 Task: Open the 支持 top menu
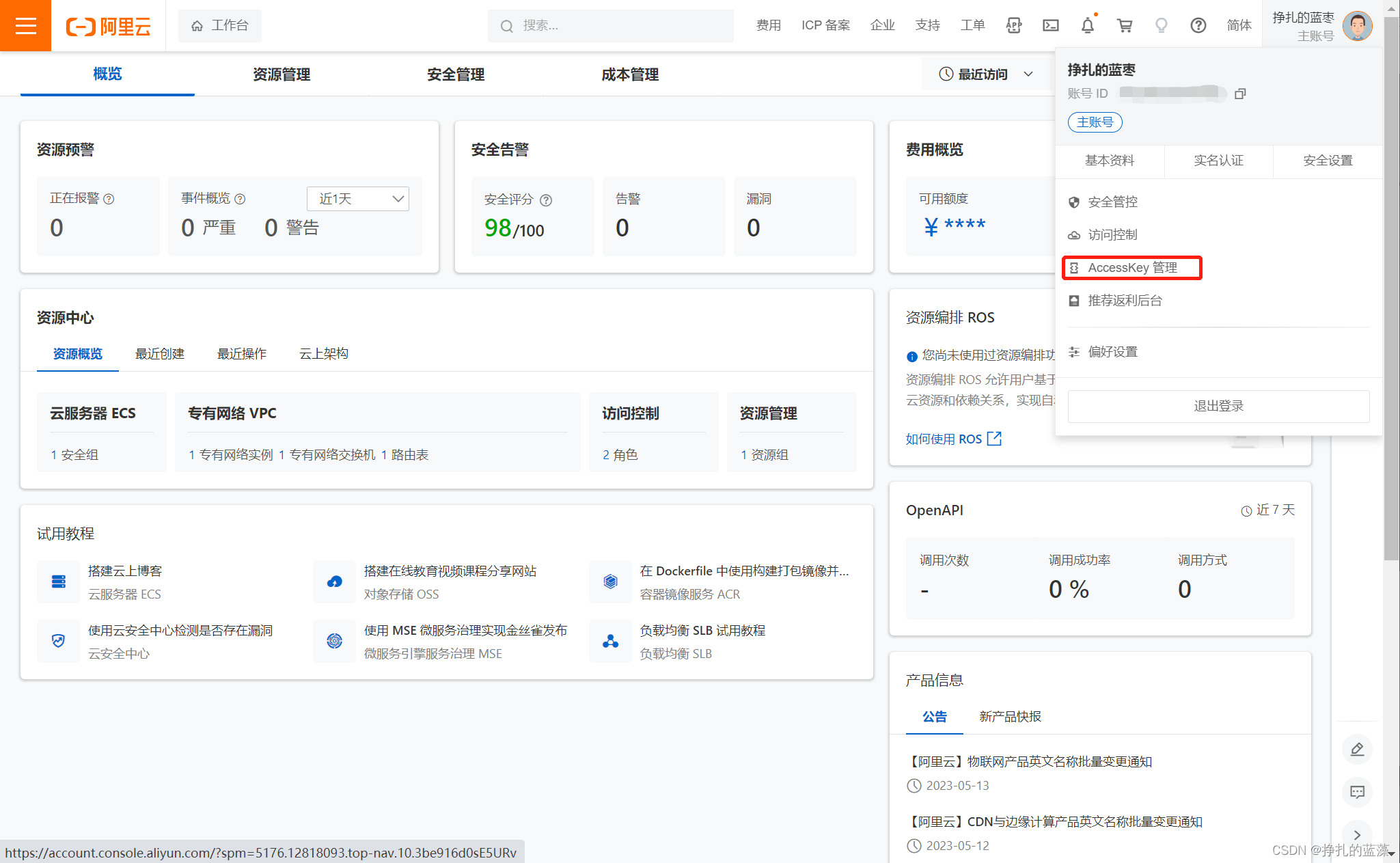point(928,25)
